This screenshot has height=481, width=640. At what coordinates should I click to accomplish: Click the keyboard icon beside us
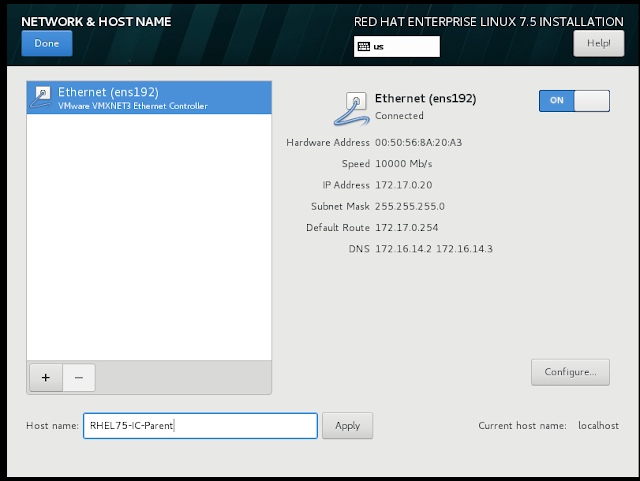coord(363,47)
